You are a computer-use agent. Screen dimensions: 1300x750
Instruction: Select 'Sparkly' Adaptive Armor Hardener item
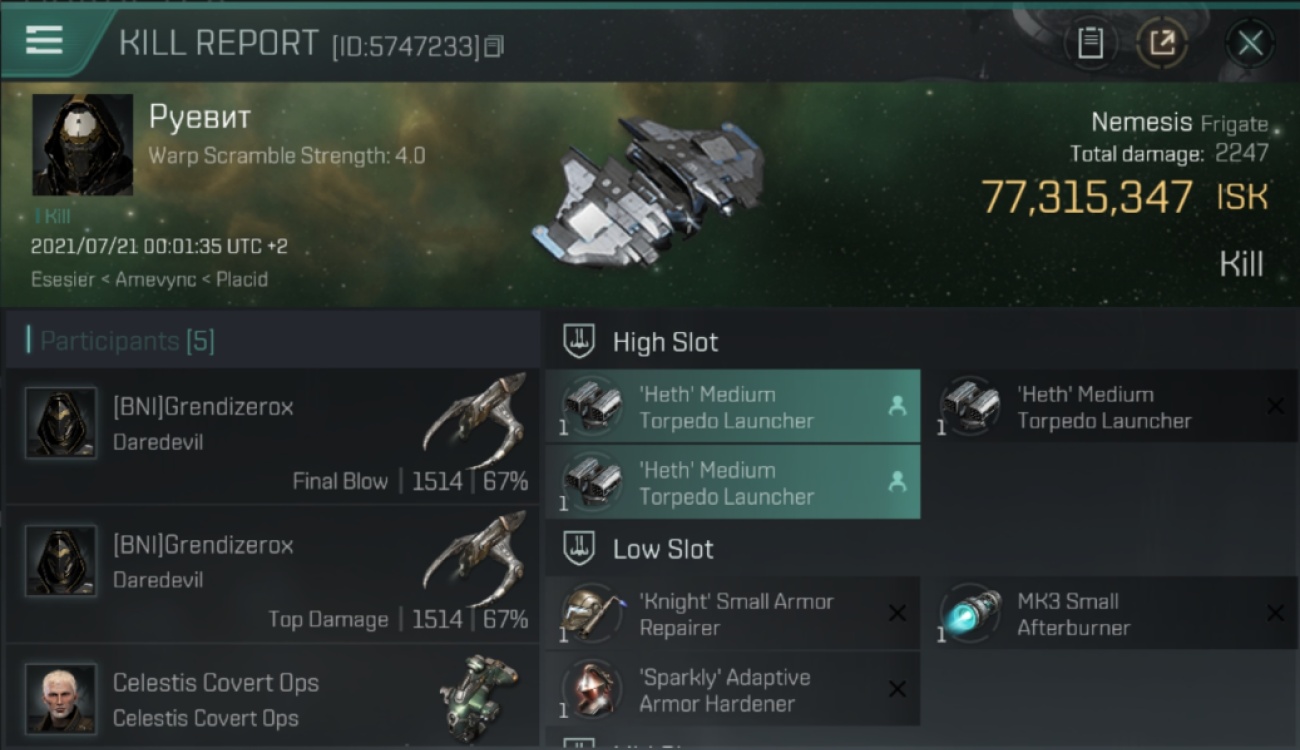click(733, 690)
